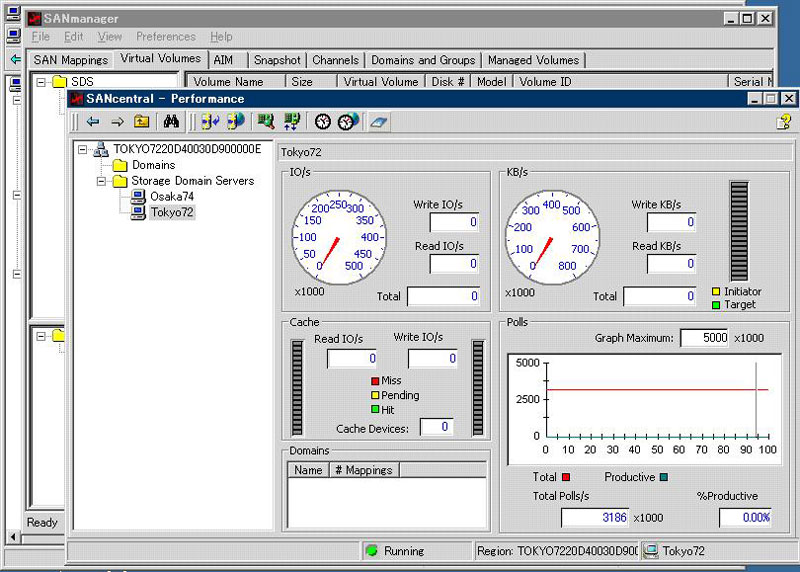
Task: Click the blue eraser-shaped toolbar icon
Action: [379, 122]
